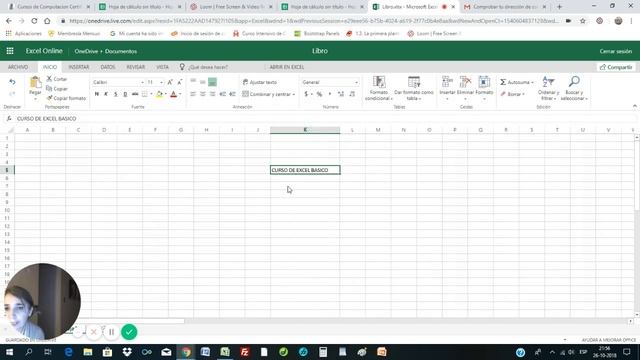Toggle middle vertical alignment
Viewport: 640px width, 360px height.
coord(203,82)
